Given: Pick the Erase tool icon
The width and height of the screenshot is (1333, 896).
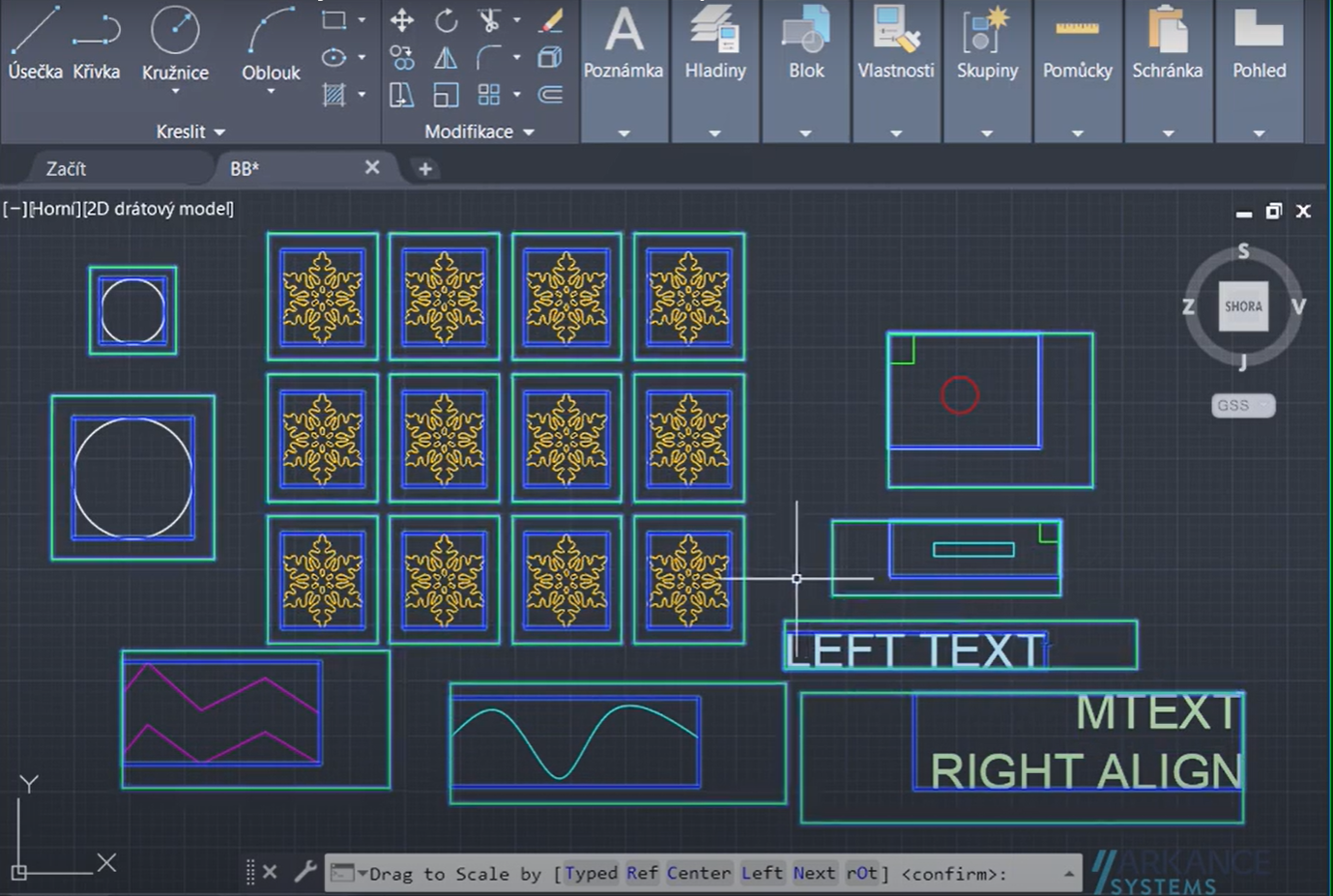Looking at the screenshot, I should (551, 20).
